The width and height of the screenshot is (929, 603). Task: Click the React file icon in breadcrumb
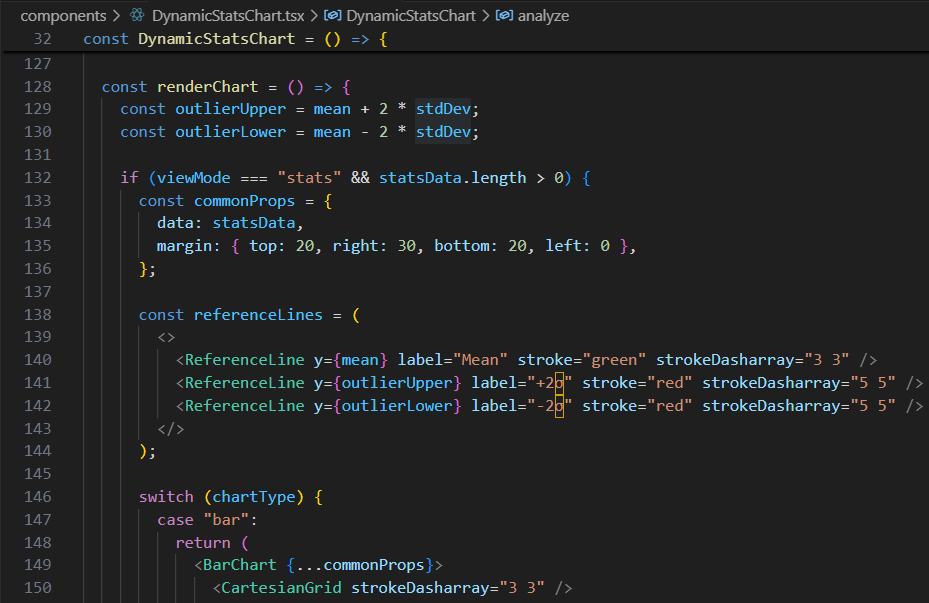[x=137, y=15]
